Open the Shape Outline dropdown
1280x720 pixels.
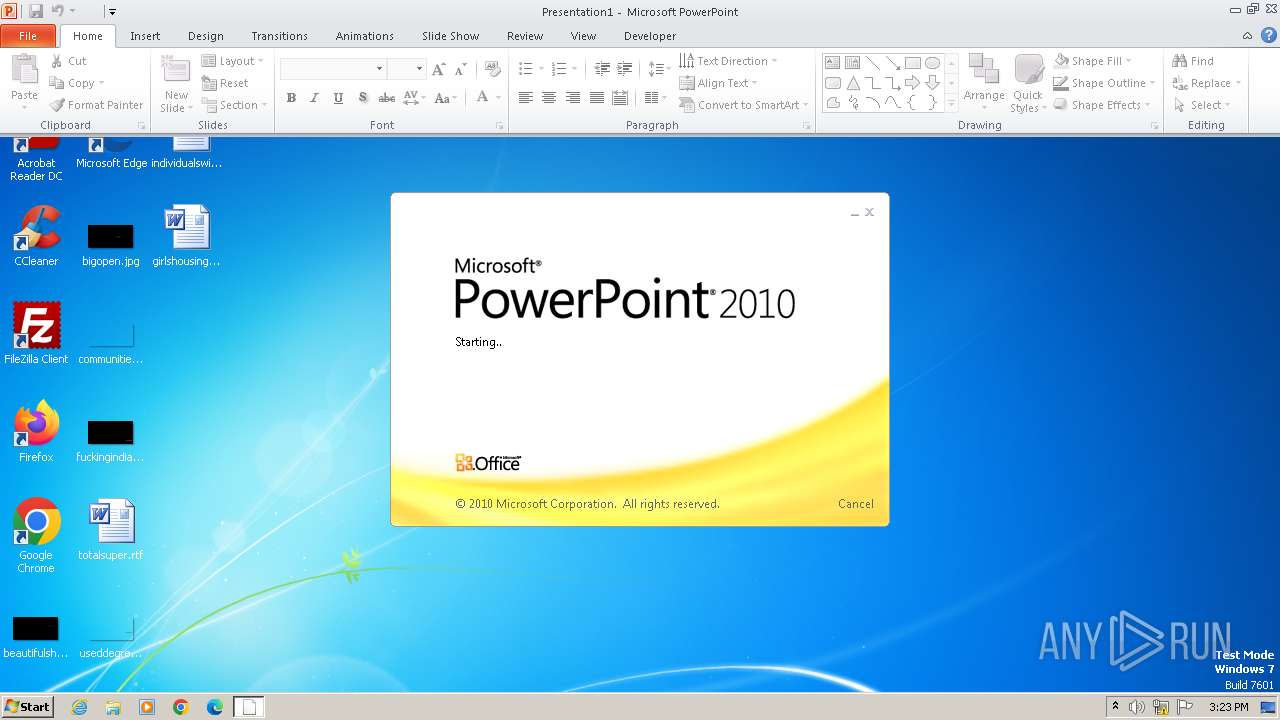tap(1104, 83)
